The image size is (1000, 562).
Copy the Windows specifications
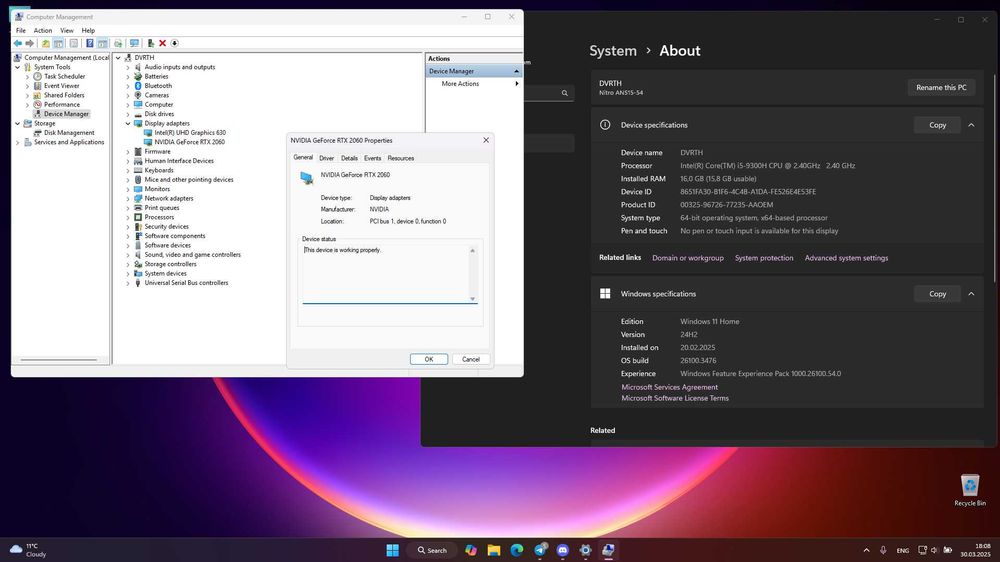point(938,294)
